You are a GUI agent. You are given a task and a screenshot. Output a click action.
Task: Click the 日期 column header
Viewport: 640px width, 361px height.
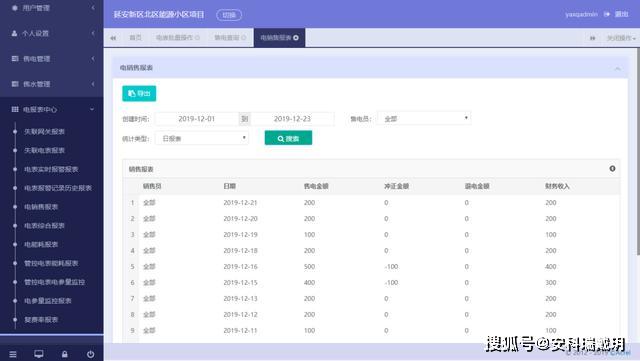pos(230,186)
